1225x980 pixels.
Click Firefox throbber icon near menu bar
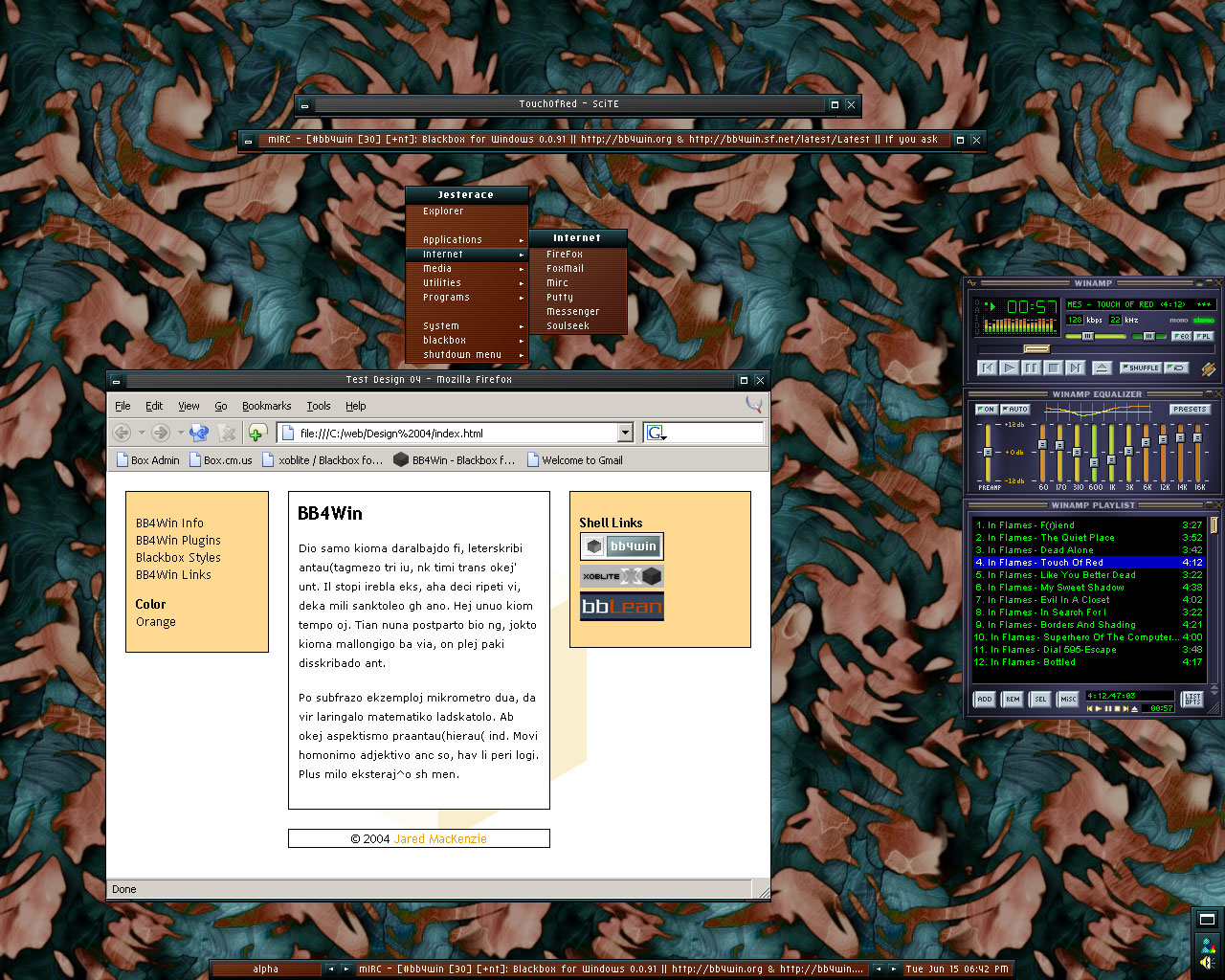click(754, 405)
